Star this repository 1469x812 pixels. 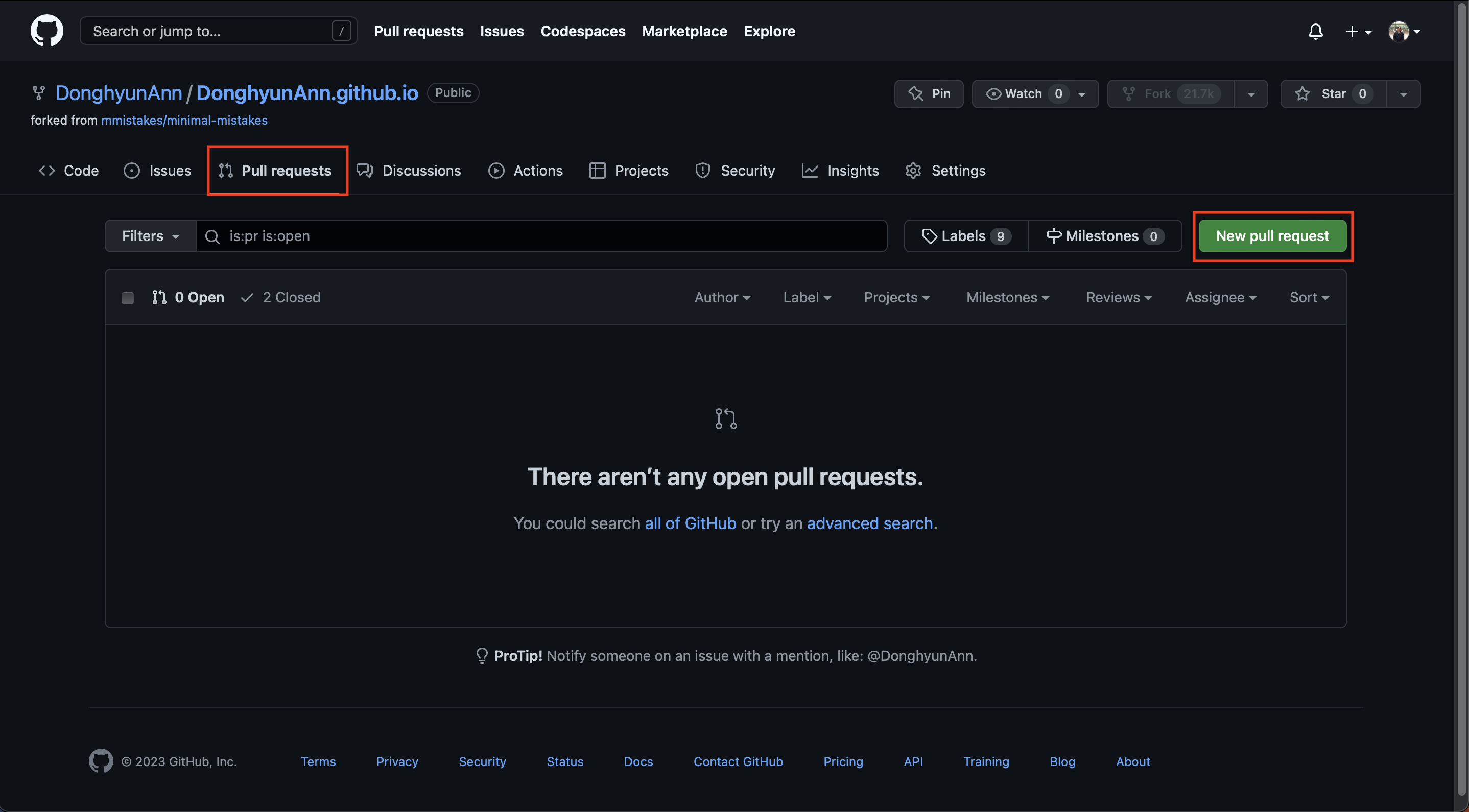[1333, 93]
